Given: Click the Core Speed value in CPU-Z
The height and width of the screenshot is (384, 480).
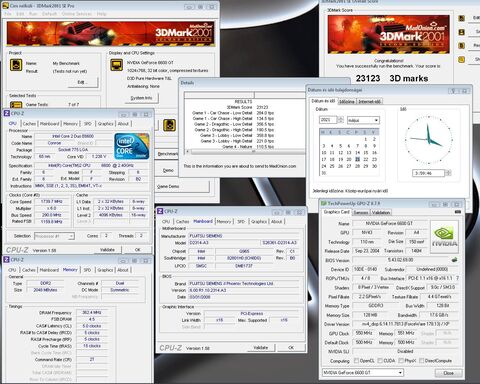Looking at the screenshot, I should click(52, 202).
